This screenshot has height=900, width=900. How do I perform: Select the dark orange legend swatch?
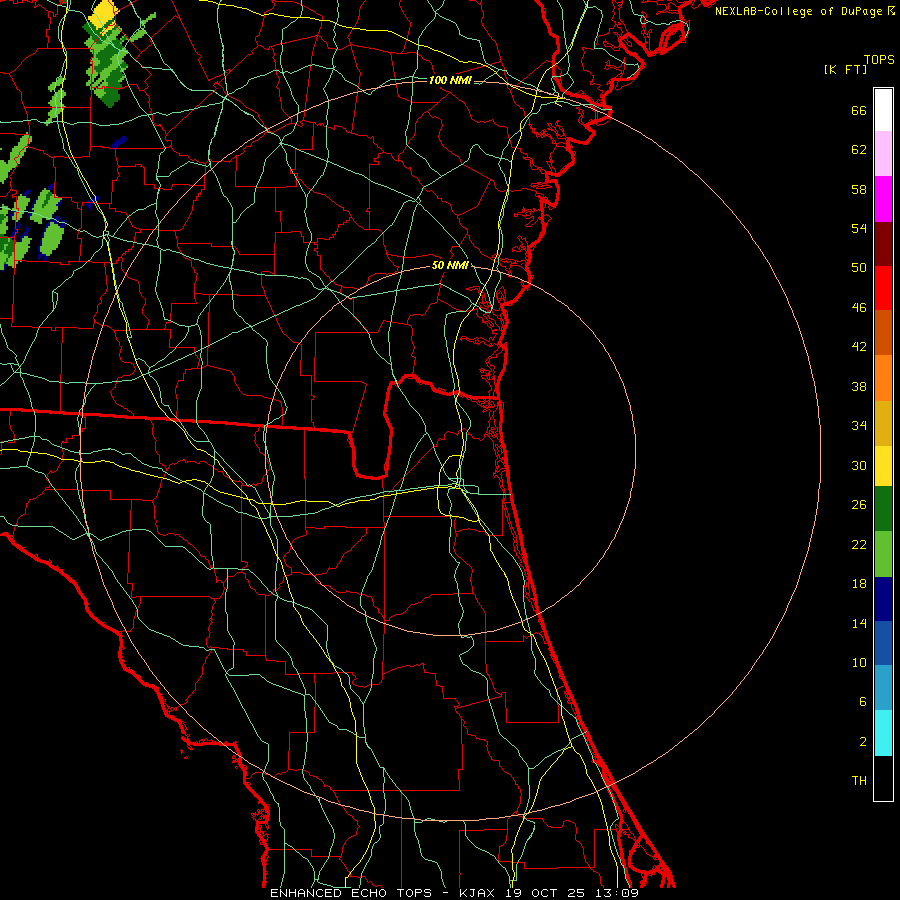[x=883, y=332]
